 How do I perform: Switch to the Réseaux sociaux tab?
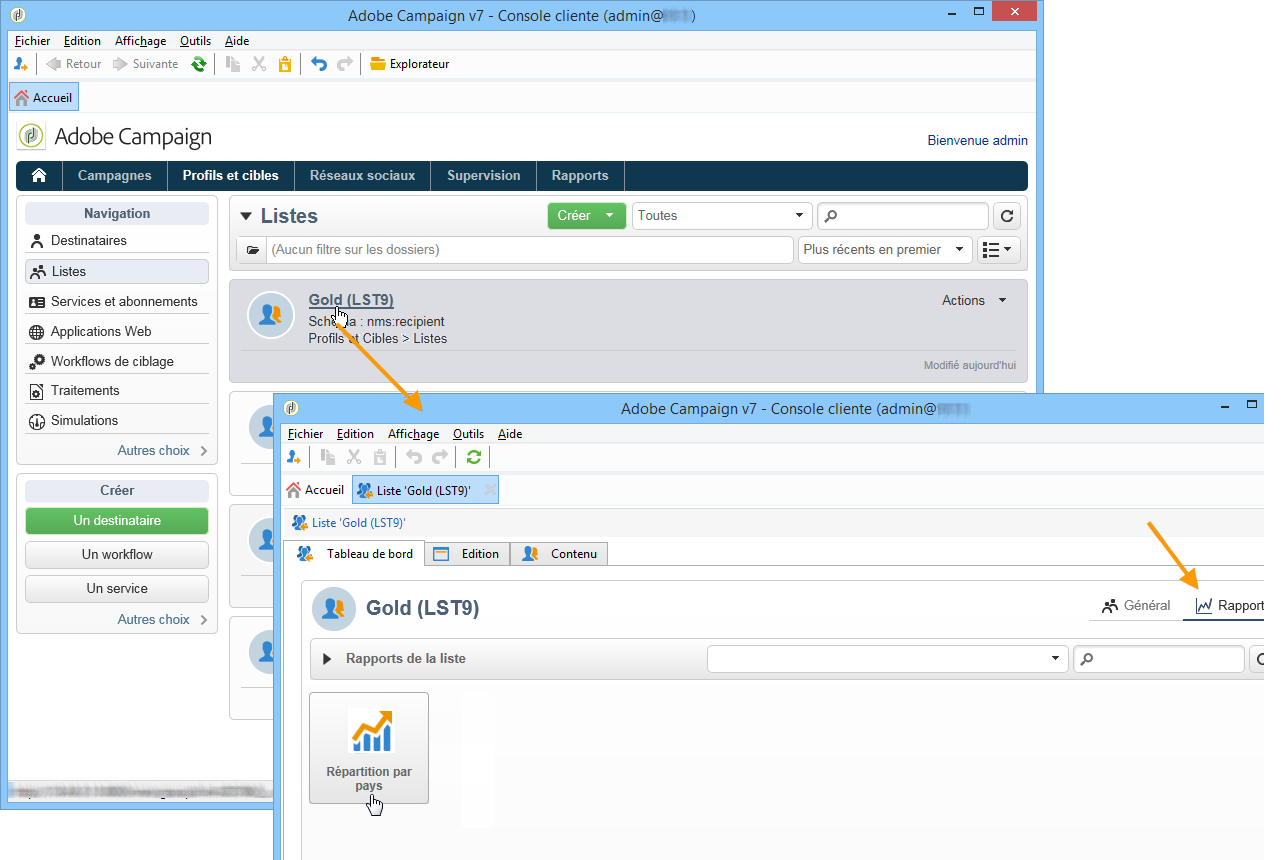click(362, 175)
